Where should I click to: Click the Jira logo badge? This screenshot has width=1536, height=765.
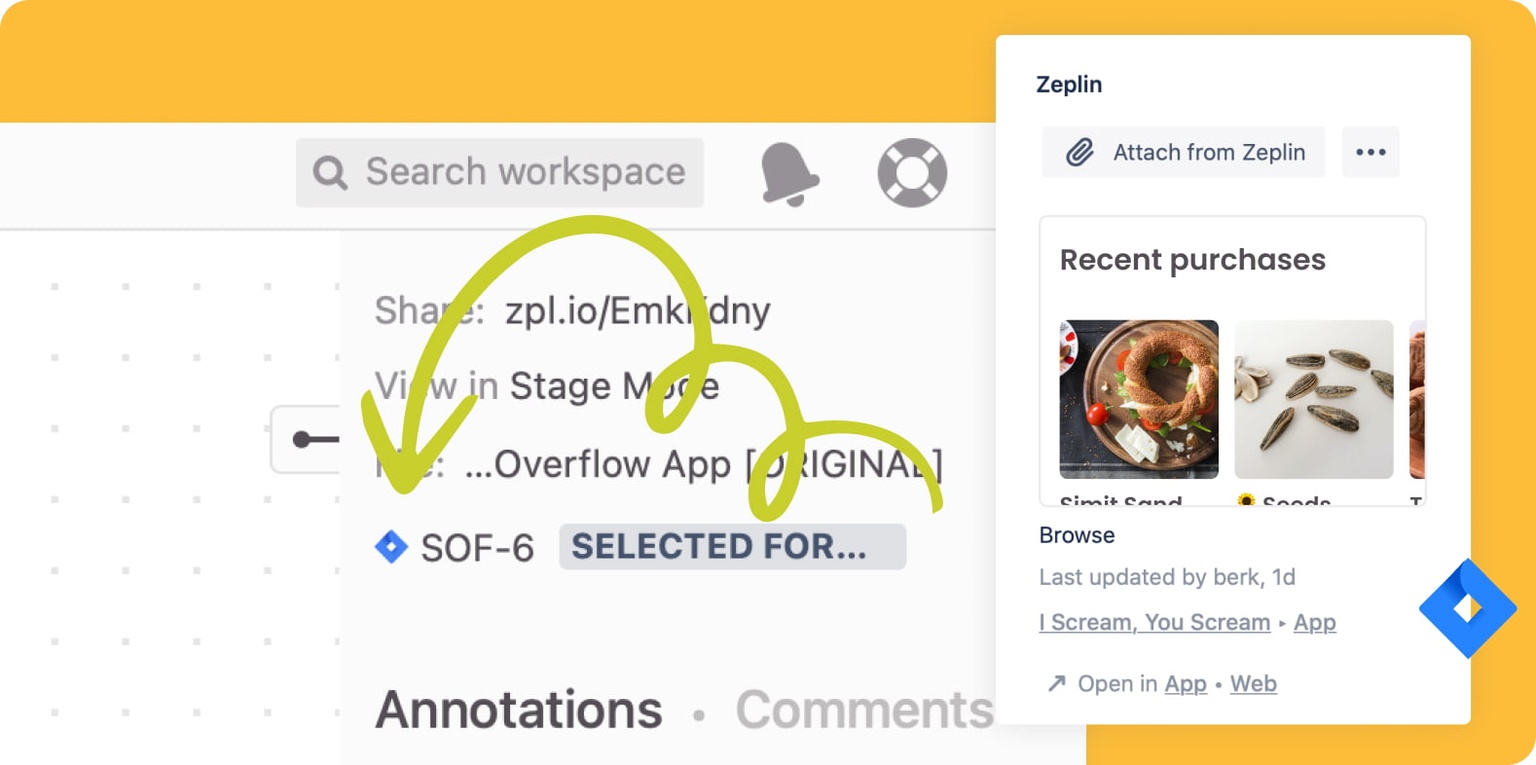click(1466, 609)
